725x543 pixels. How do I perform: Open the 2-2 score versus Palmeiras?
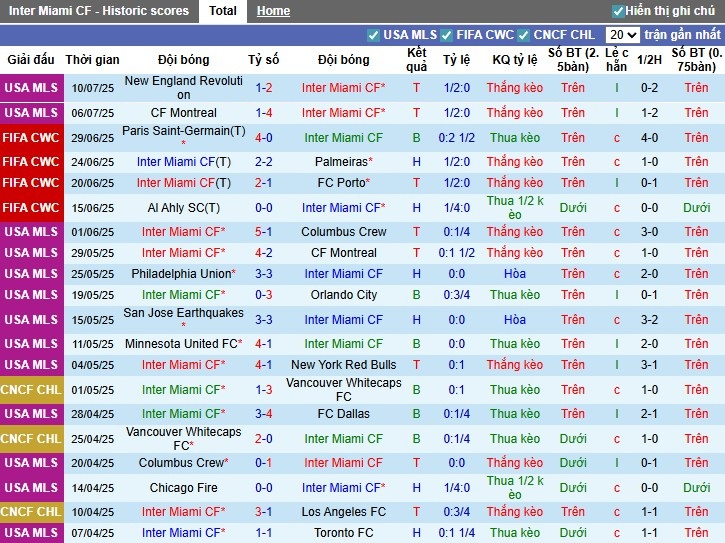coord(264,161)
